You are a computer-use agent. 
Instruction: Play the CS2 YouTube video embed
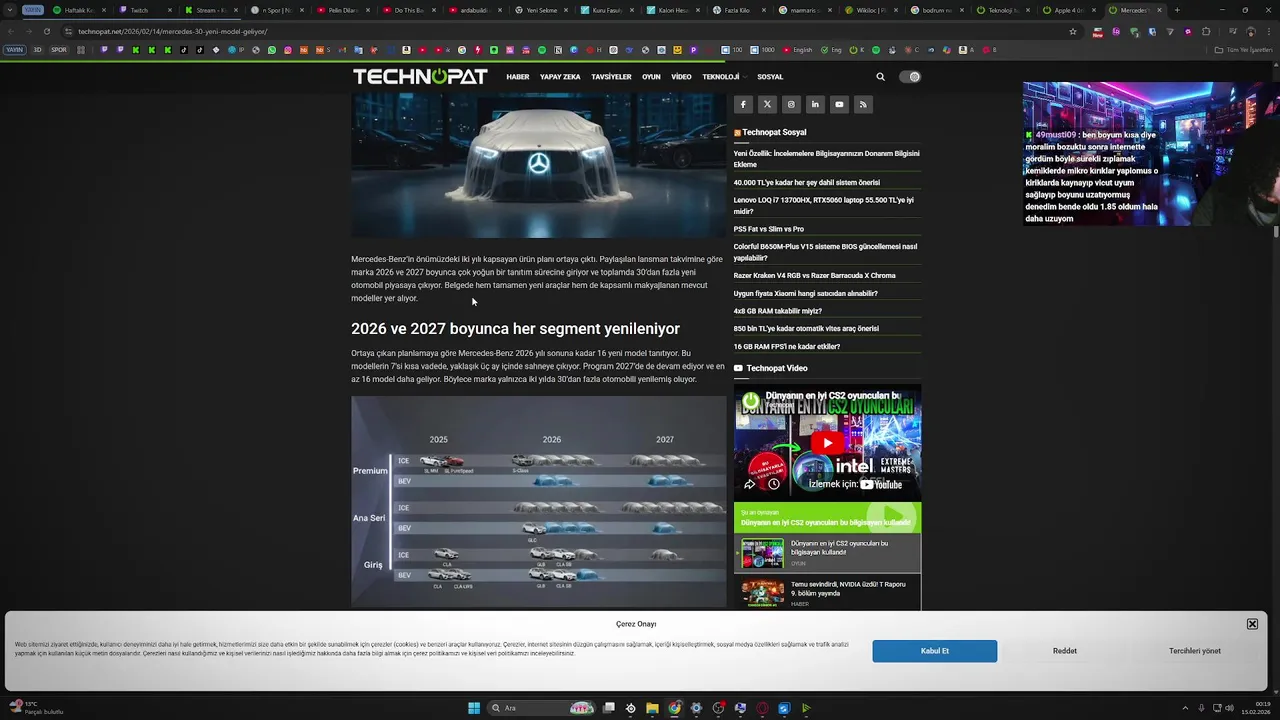[x=827, y=442]
